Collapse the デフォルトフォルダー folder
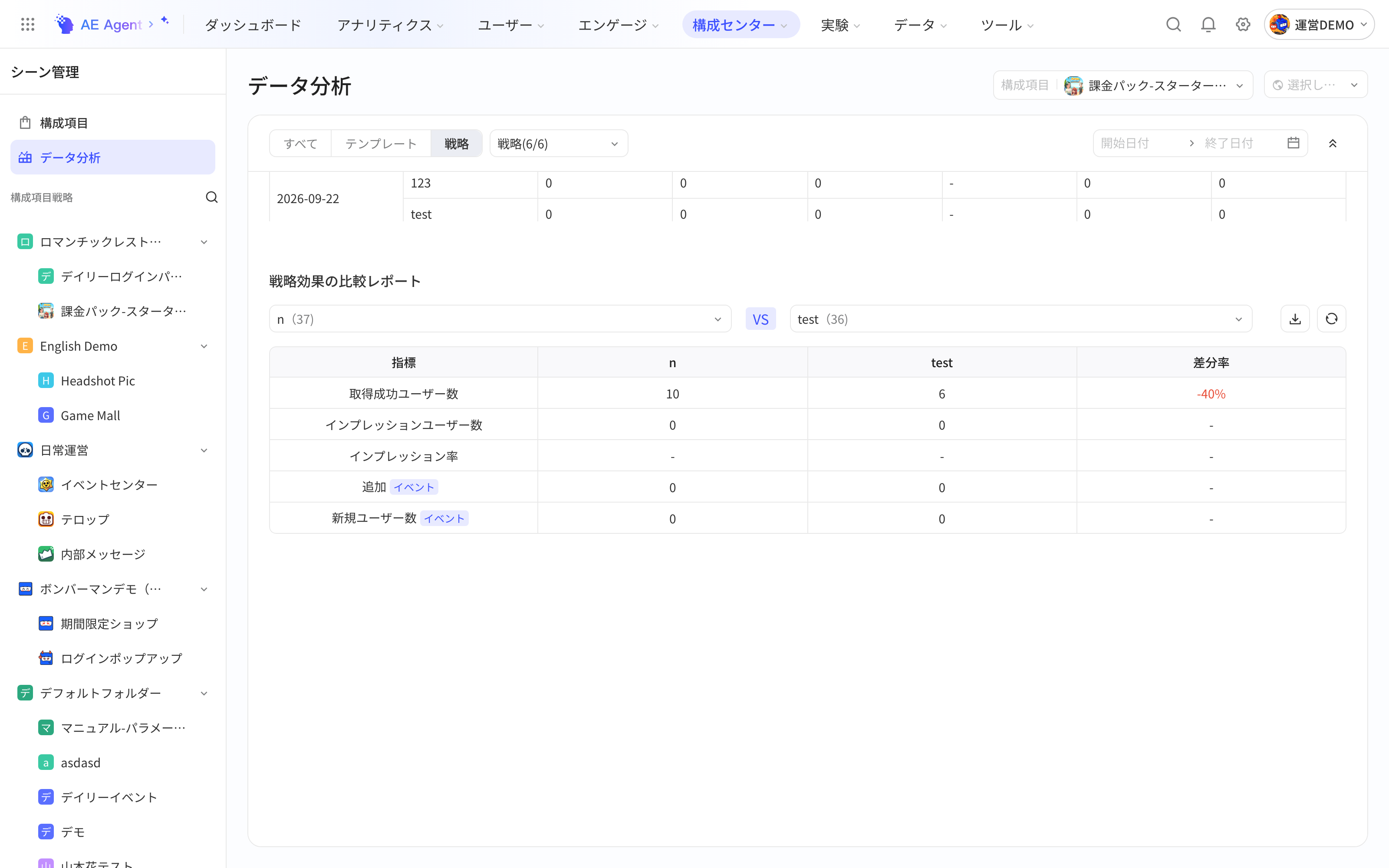The image size is (1389, 868). pos(204,694)
